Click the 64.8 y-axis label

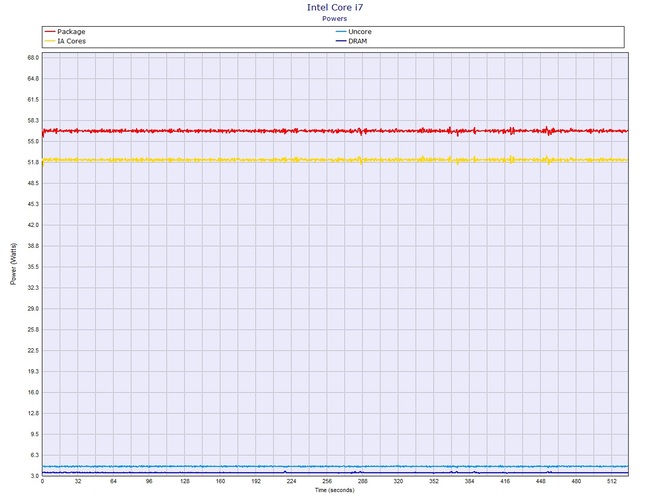(33, 79)
